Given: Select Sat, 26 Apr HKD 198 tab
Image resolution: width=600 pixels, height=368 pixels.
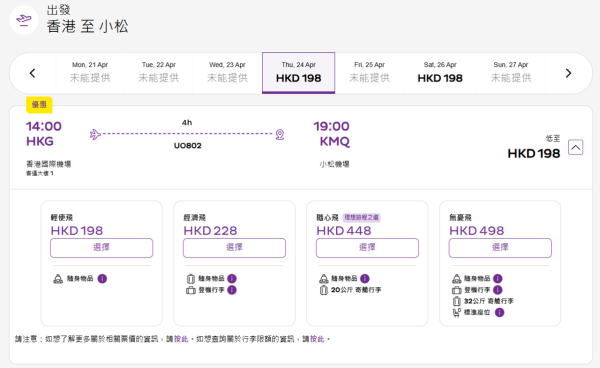Looking at the screenshot, I should [440, 73].
